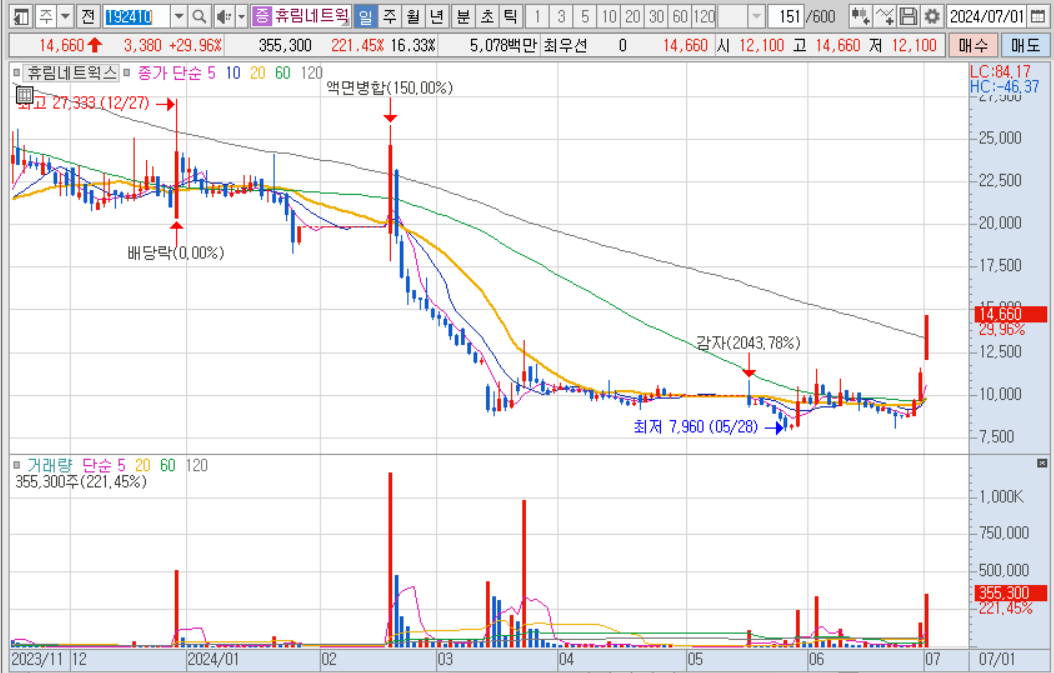Click the volume MA 120 legend
The height and width of the screenshot is (673, 1054).
coord(196,465)
